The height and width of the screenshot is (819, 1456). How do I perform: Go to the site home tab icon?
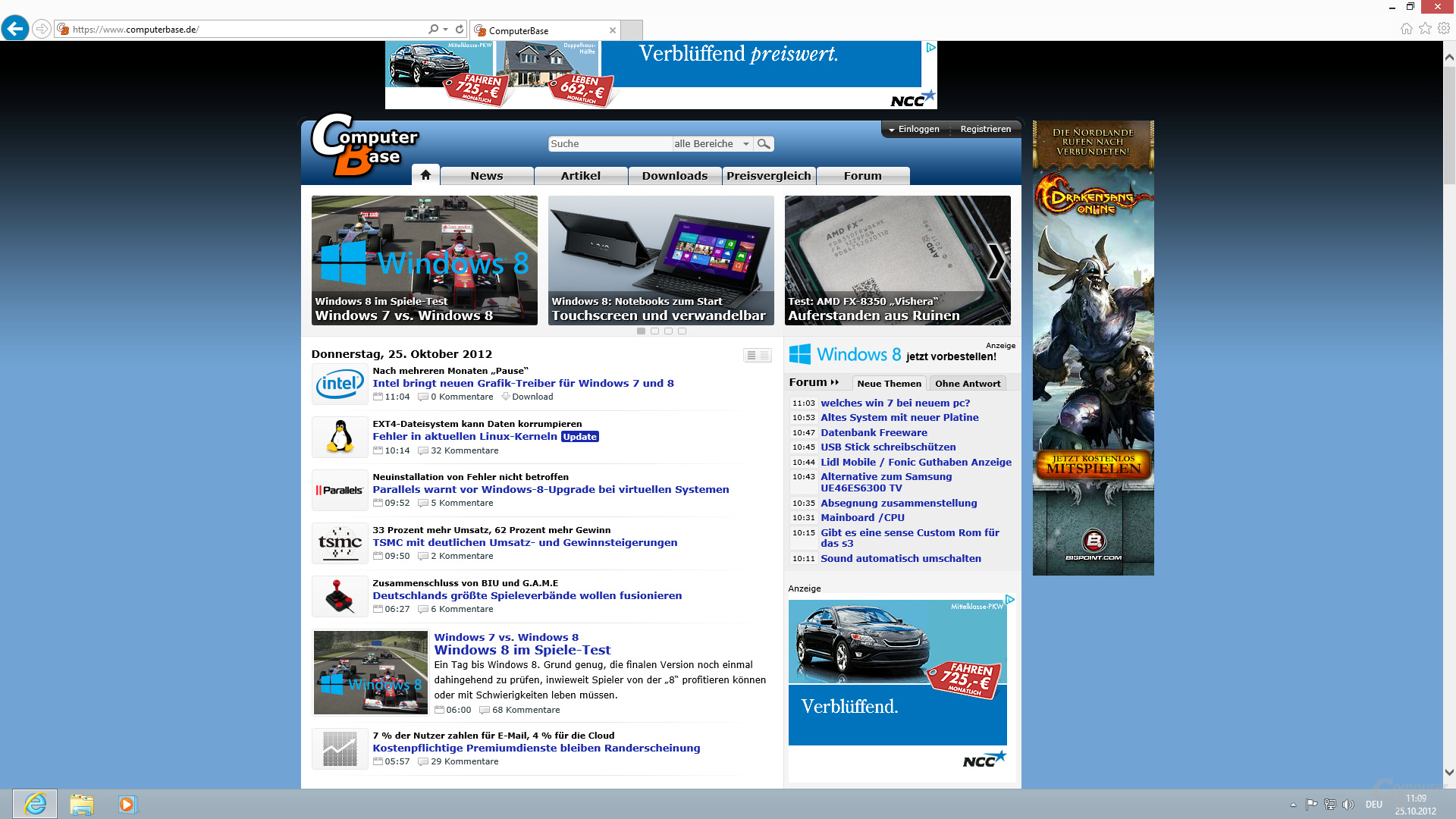click(x=425, y=175)
